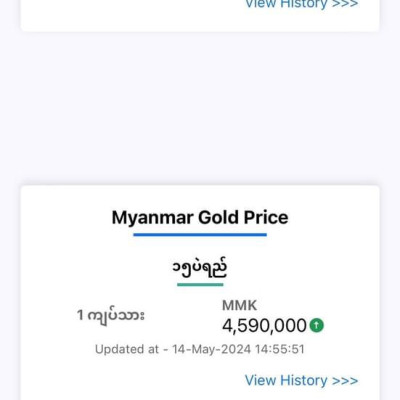Click the MMK currency label
Screen dimensions: 400x400
tap(239, 305)
